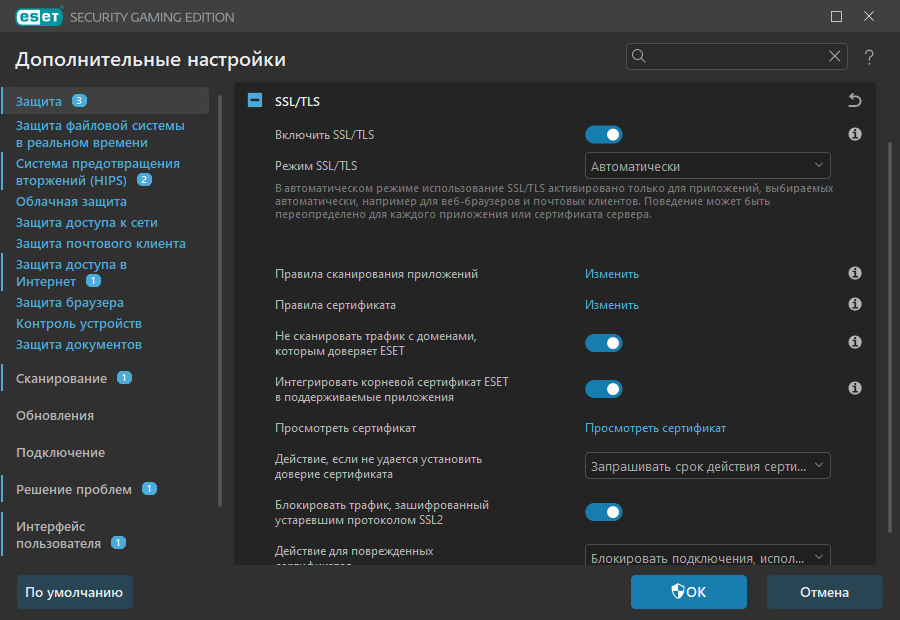Click badge 3 next to Защита
This screenshot has width=900, height=620.
point(79,100)
